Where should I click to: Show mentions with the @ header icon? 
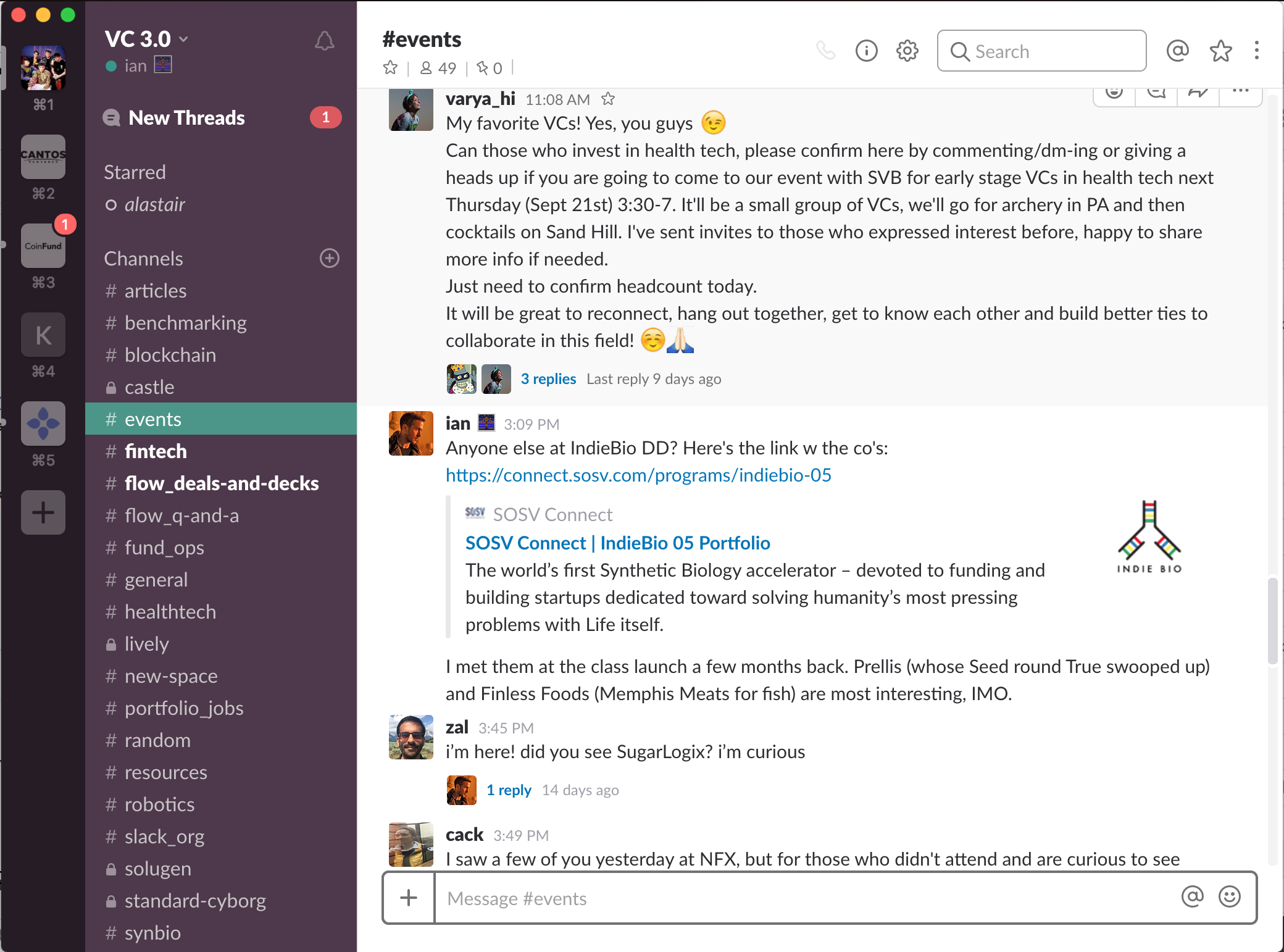tap(1177, 51)
